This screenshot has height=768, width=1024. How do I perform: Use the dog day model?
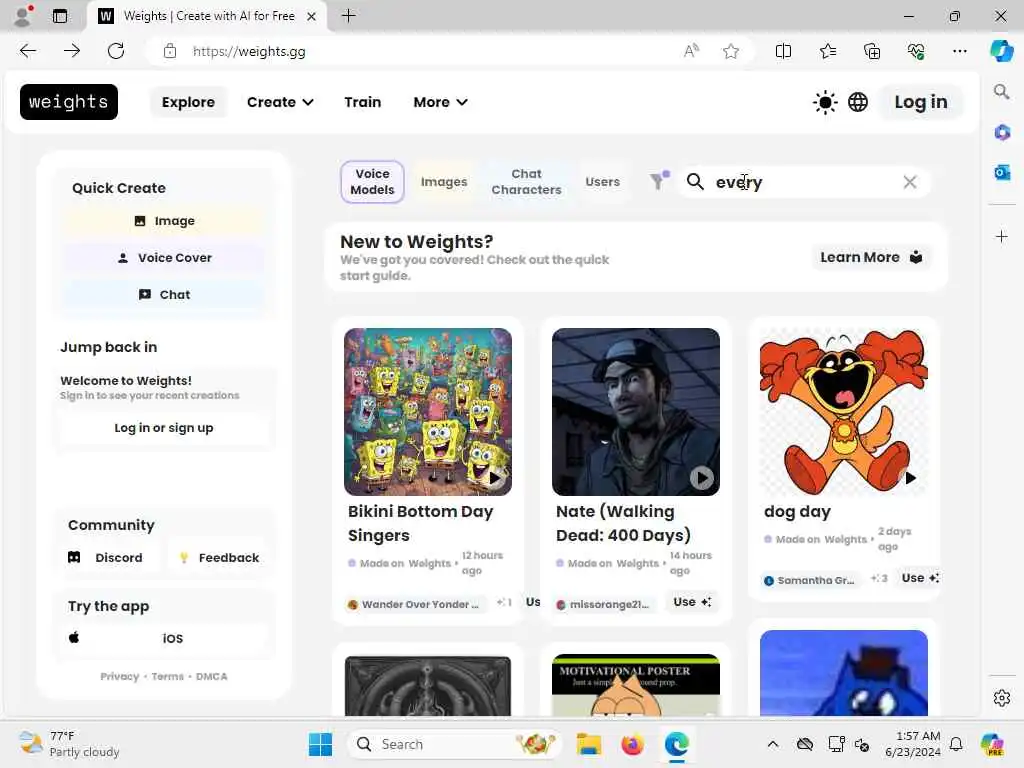coord(920,578)
